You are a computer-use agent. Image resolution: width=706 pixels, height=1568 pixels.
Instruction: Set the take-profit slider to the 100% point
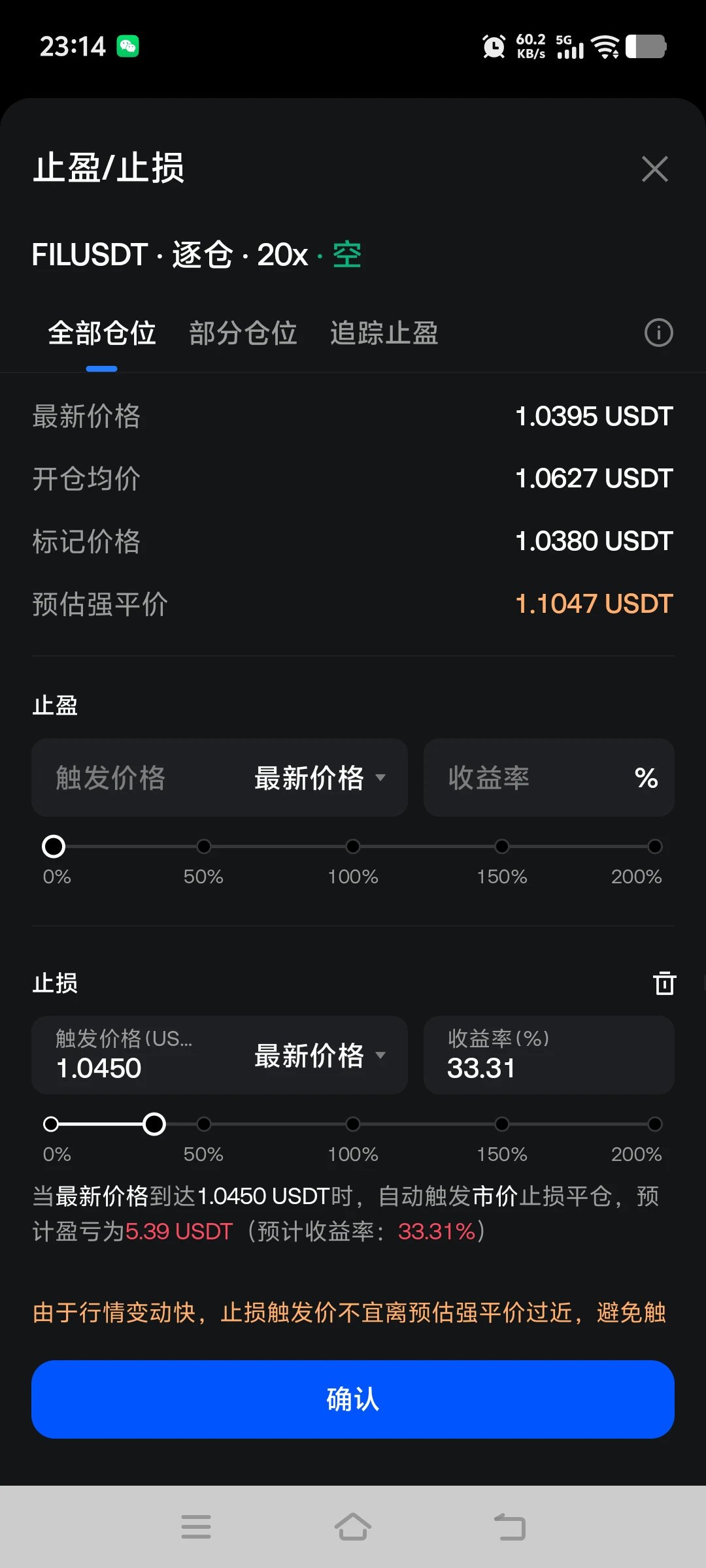[353, 847]
